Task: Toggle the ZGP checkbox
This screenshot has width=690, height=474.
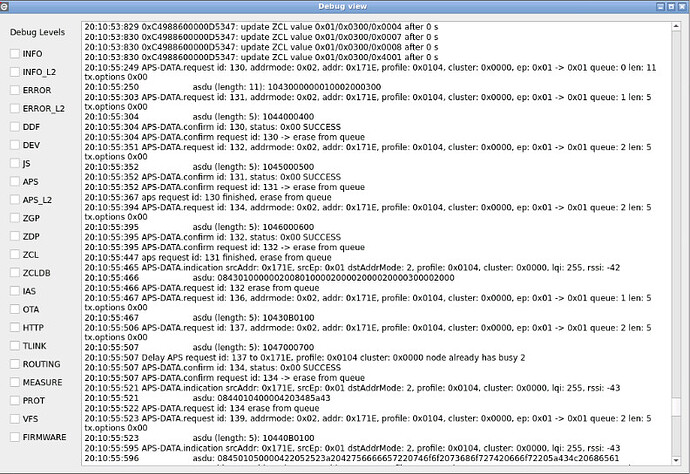Action: pos(15,218)
